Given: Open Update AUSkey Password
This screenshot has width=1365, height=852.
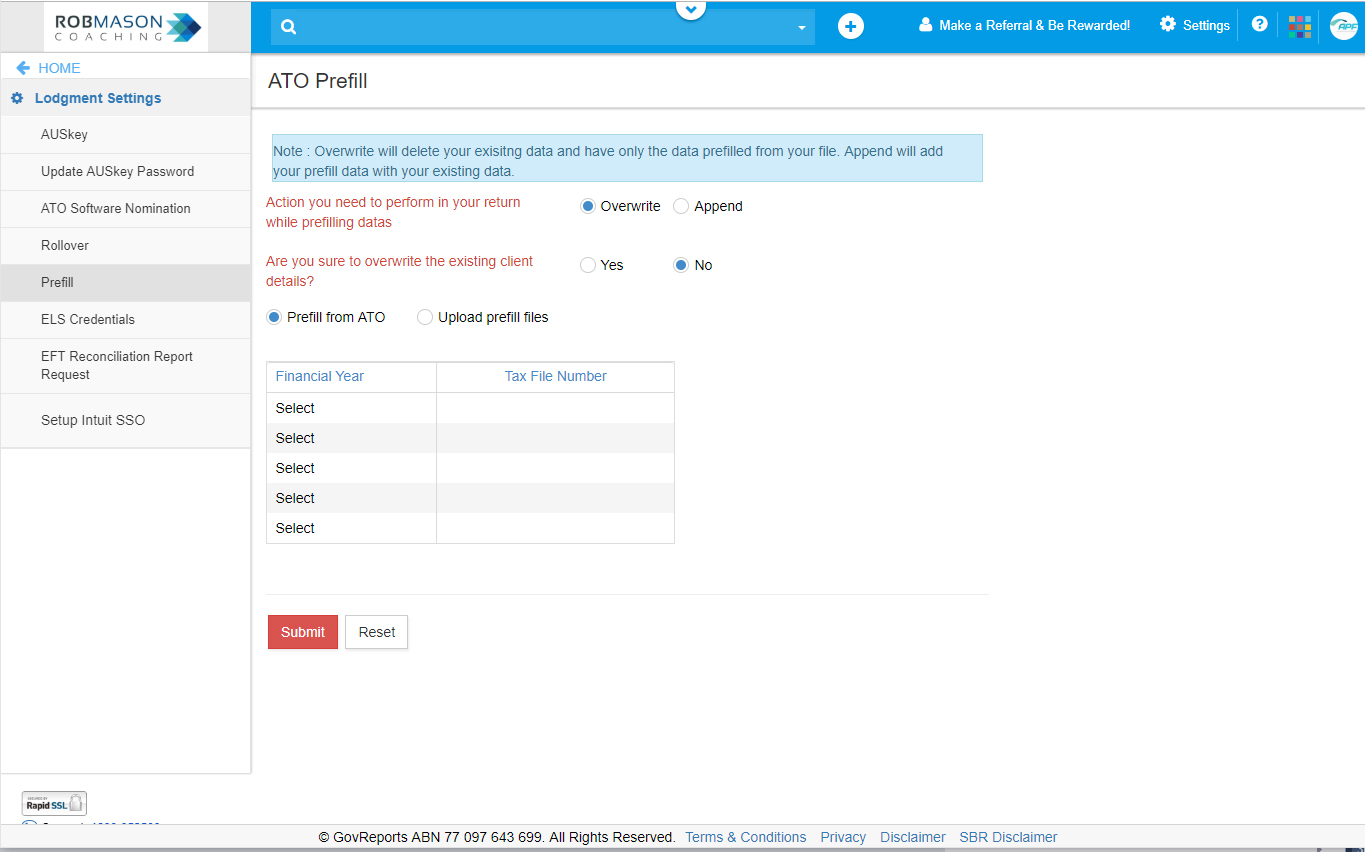Looking at the screenshot, I should coord(126,171).
